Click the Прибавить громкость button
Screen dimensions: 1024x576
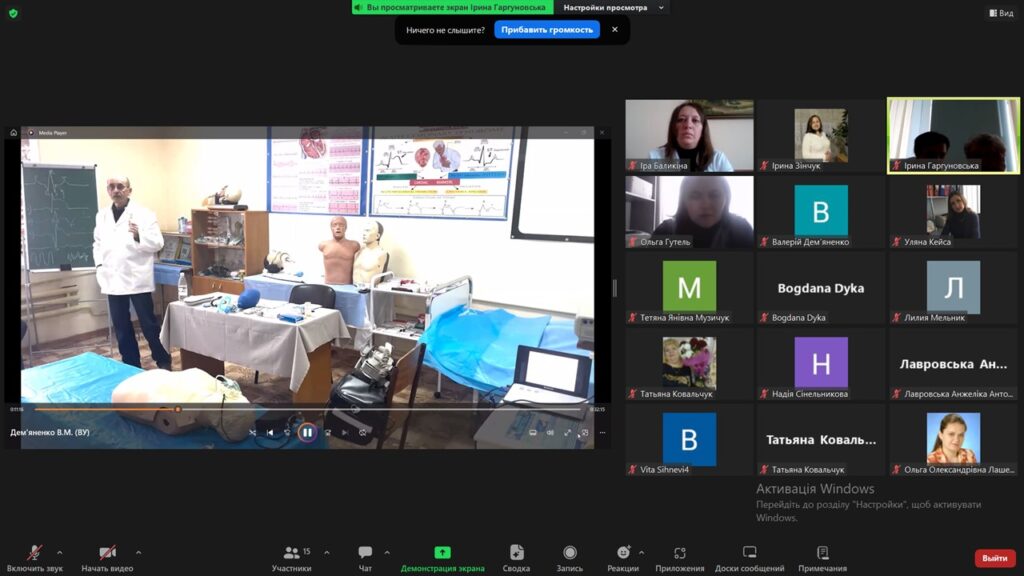[546, 30]
